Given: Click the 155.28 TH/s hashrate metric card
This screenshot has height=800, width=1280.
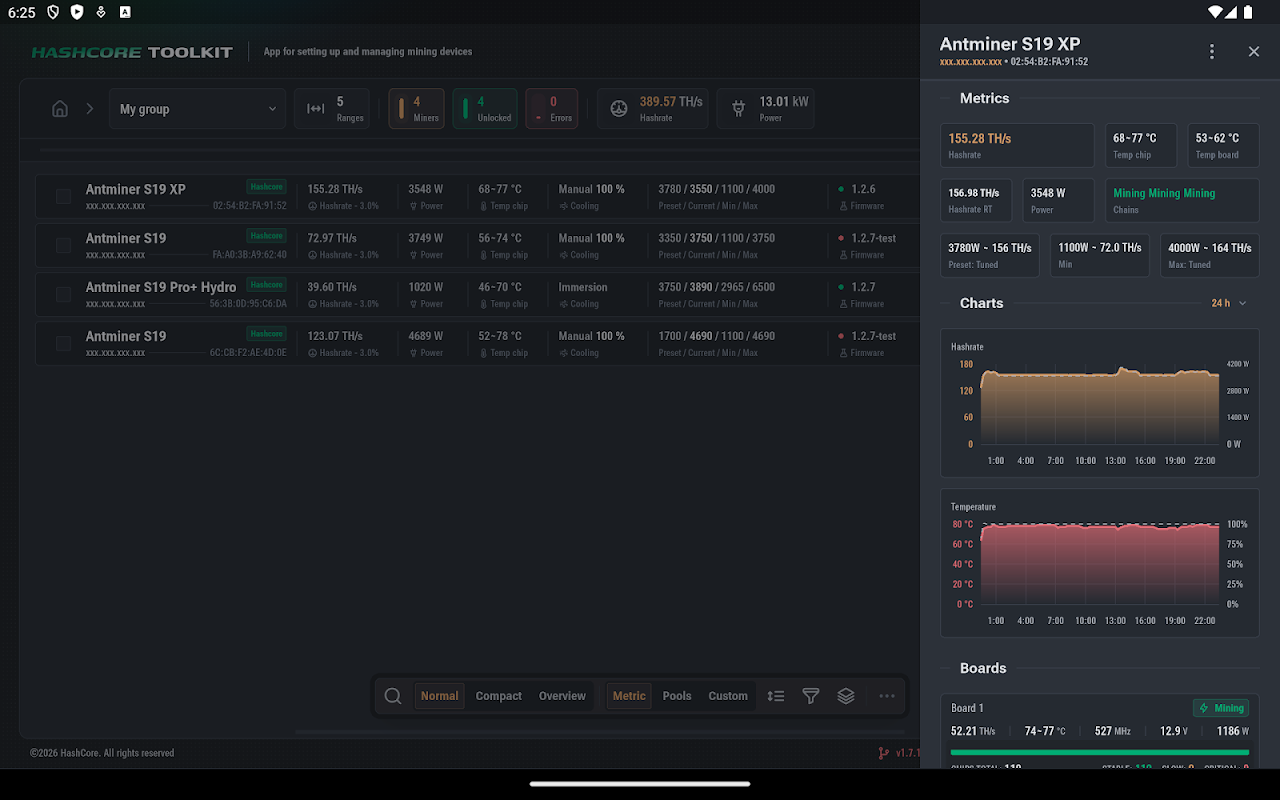Looking at the screenshot, I should pos(1017,145).
